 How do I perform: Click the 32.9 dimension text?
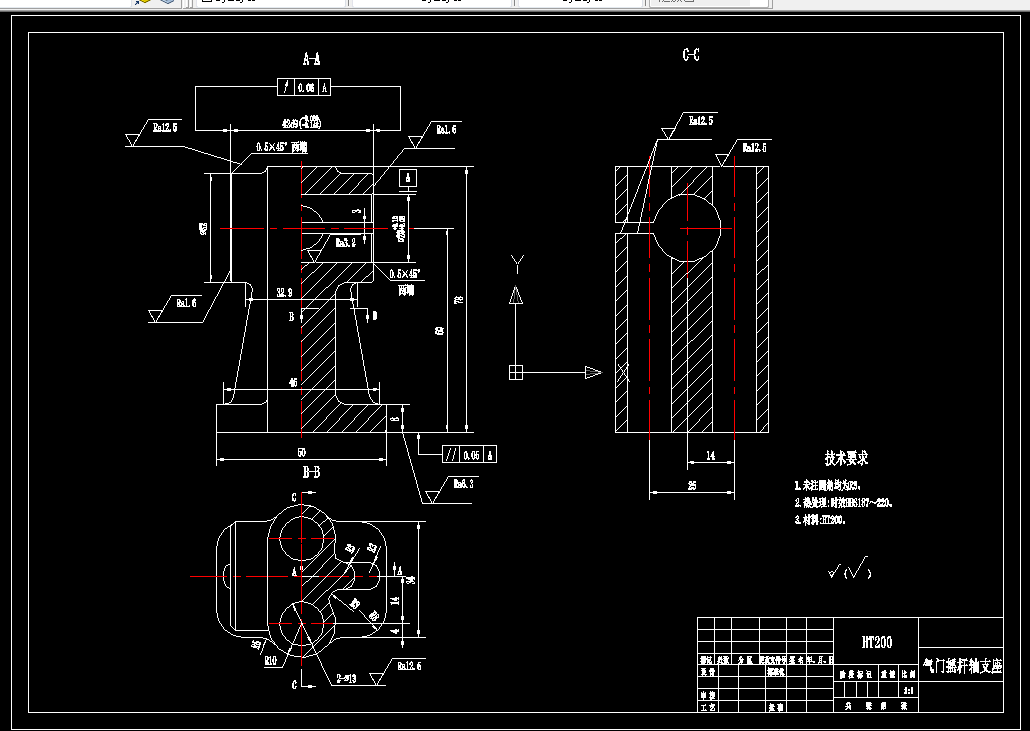[284, 293]
